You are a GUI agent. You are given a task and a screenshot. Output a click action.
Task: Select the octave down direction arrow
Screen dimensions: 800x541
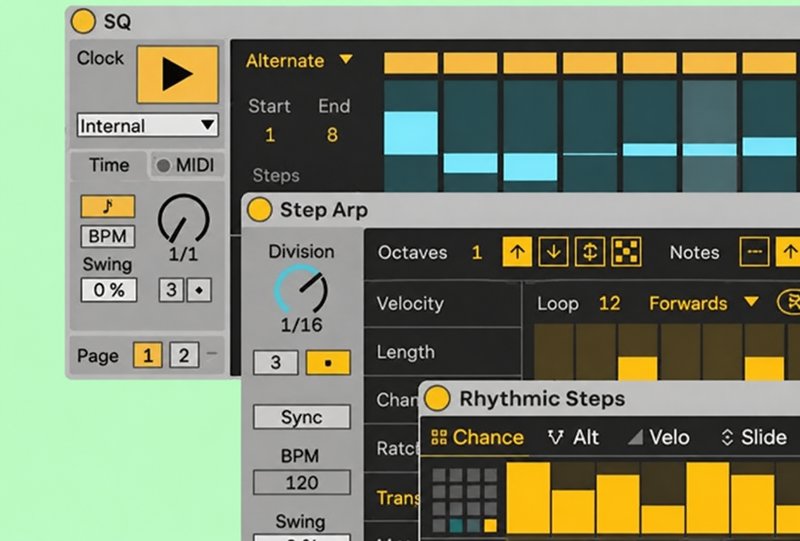coord(554,252)
